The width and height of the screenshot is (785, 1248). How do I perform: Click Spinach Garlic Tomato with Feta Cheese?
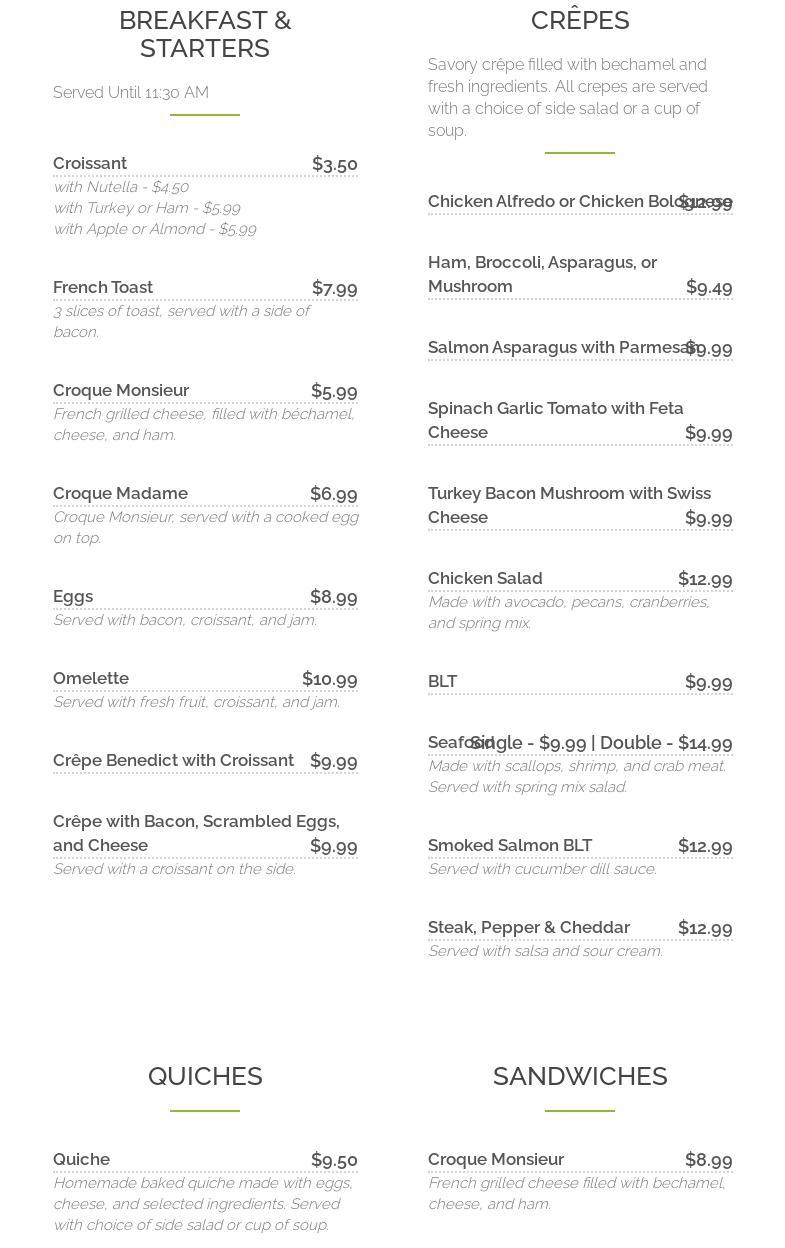coord(555,420)
